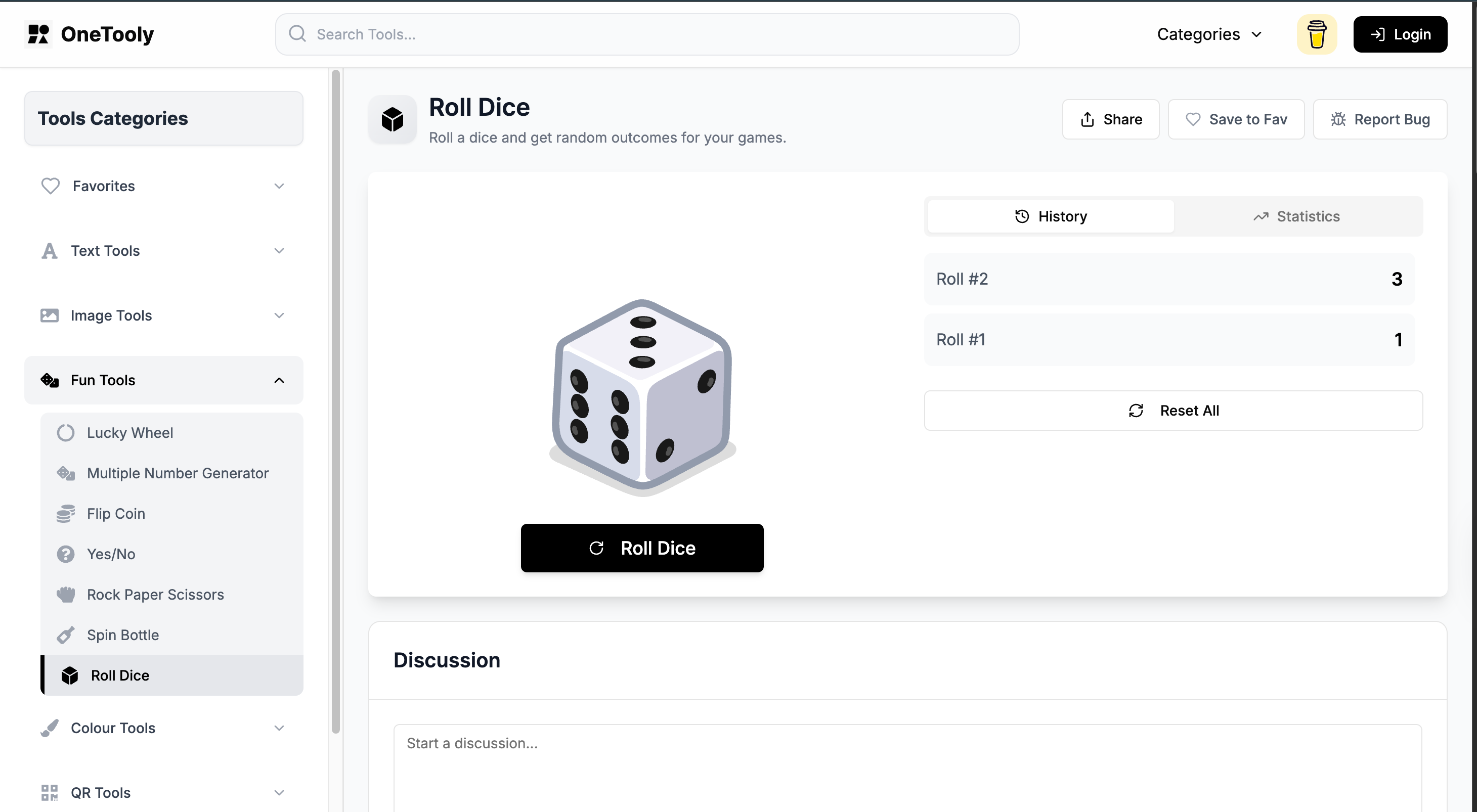This screenshot has height=812, width=1477.
Task: Click the Roll Dice cube icon in sidebar
Action: [70, 675]
